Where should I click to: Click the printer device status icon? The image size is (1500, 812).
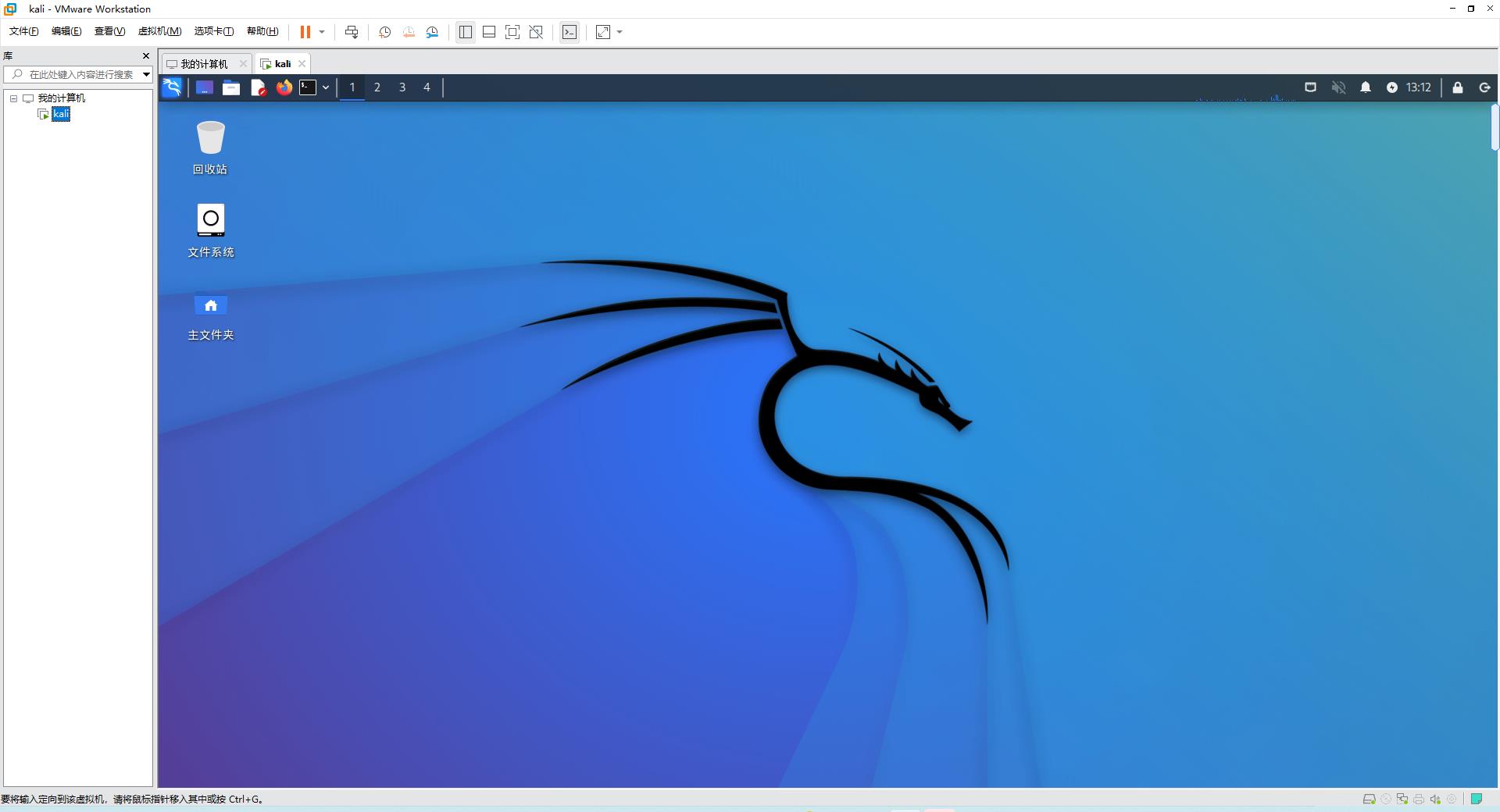coord(1419,799)
